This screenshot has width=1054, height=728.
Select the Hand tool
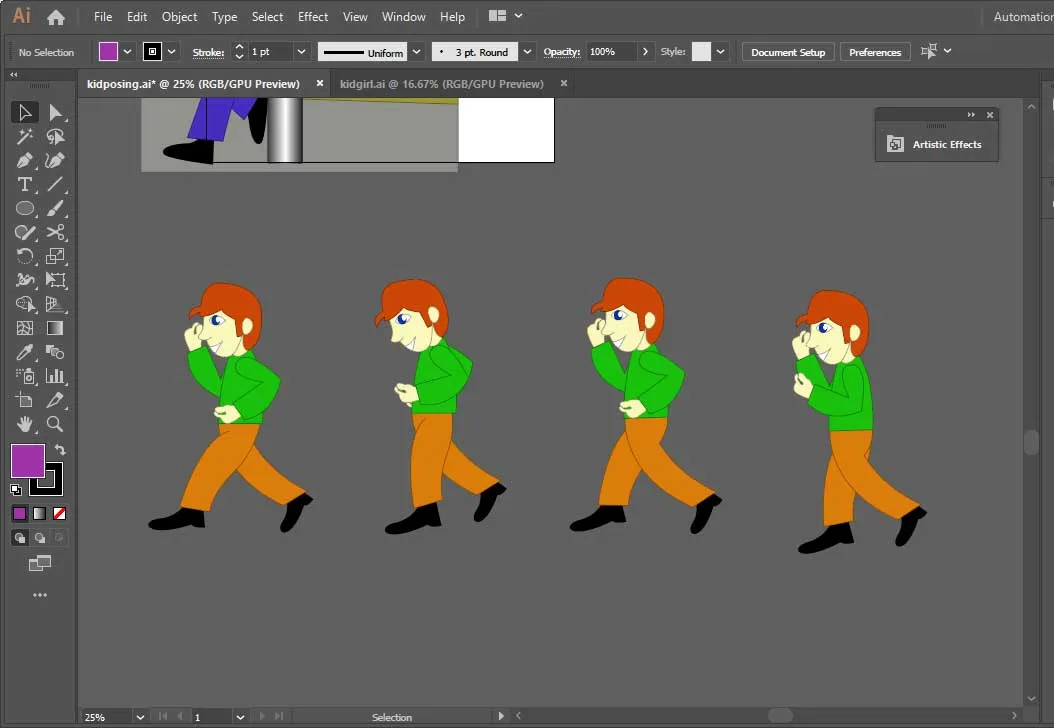point(25,424)
